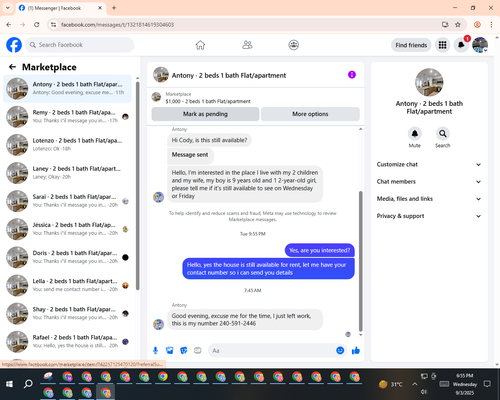The height and width of the screenshot is (400, 500).
Task: Send a voice clip with microphone icon
Action: pyautogui.click(x=155, y=350)
